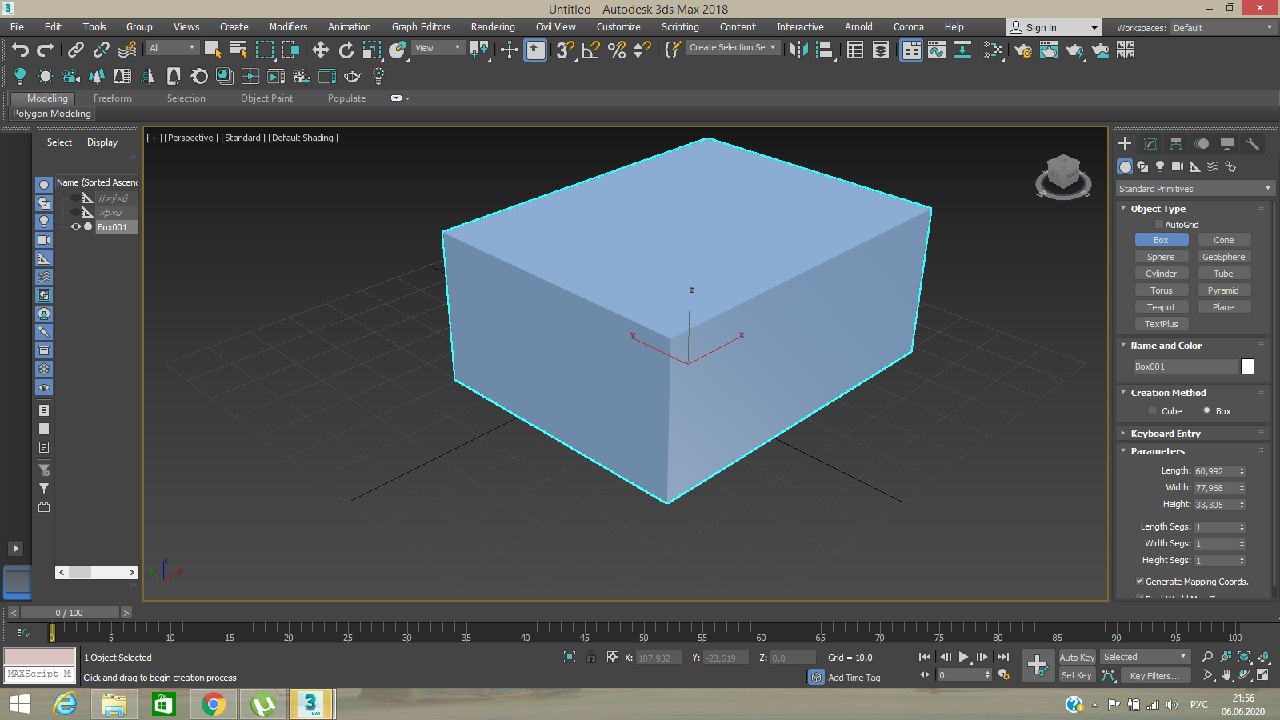1280x720 pixels.
Task: Choose the Rectangular Selection Region tool
Action: pos(265,50)
